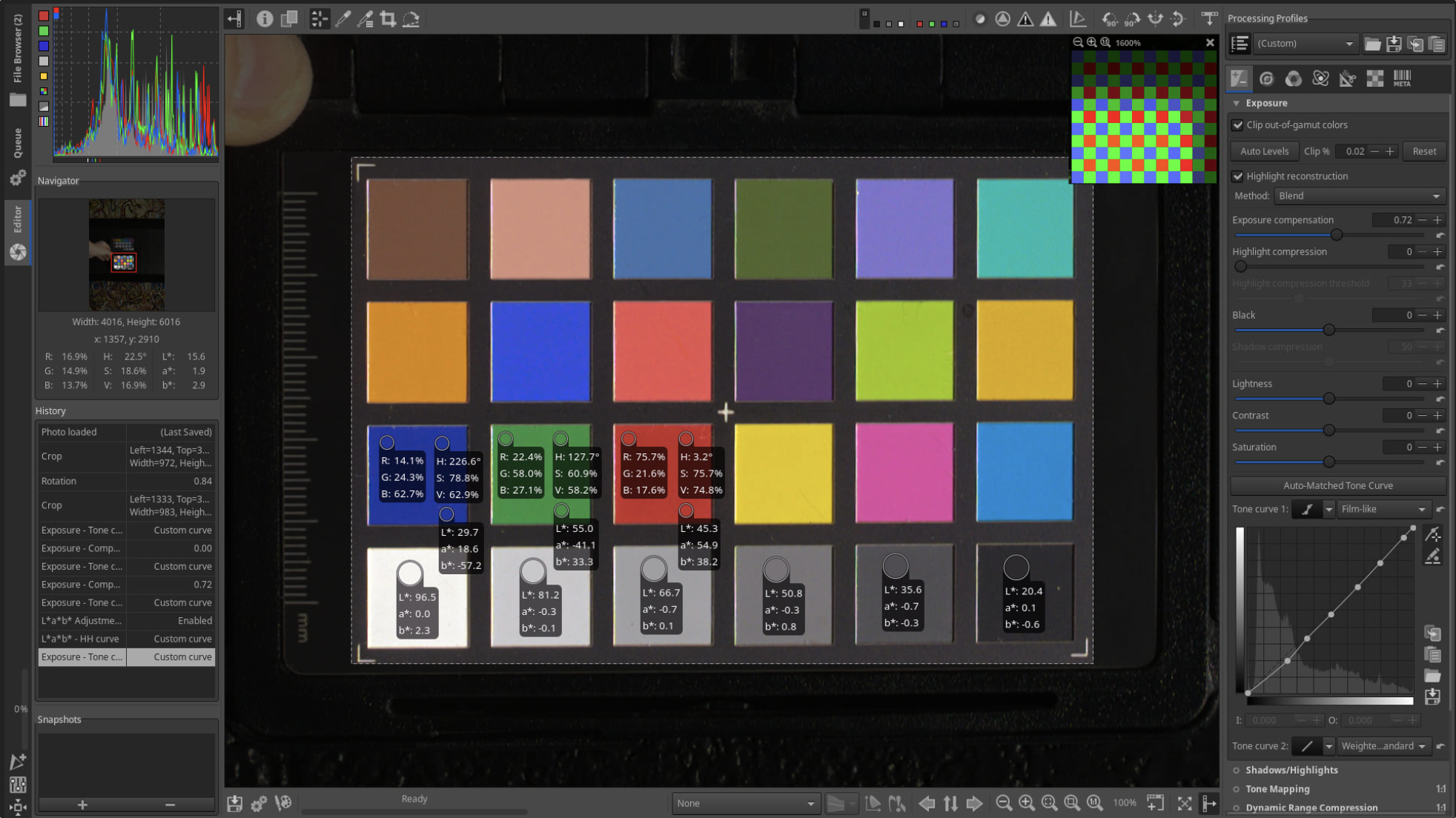Select the crop tool in toolbar
Screen dimensions: 1456x818
389,18
